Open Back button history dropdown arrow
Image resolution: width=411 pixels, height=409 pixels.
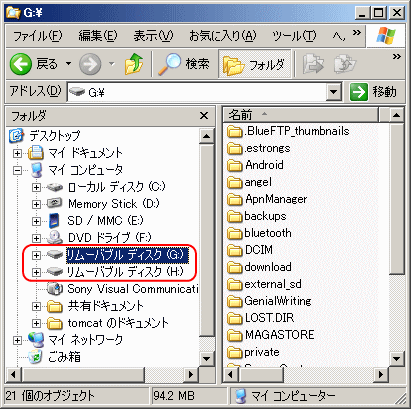[68, 63]
